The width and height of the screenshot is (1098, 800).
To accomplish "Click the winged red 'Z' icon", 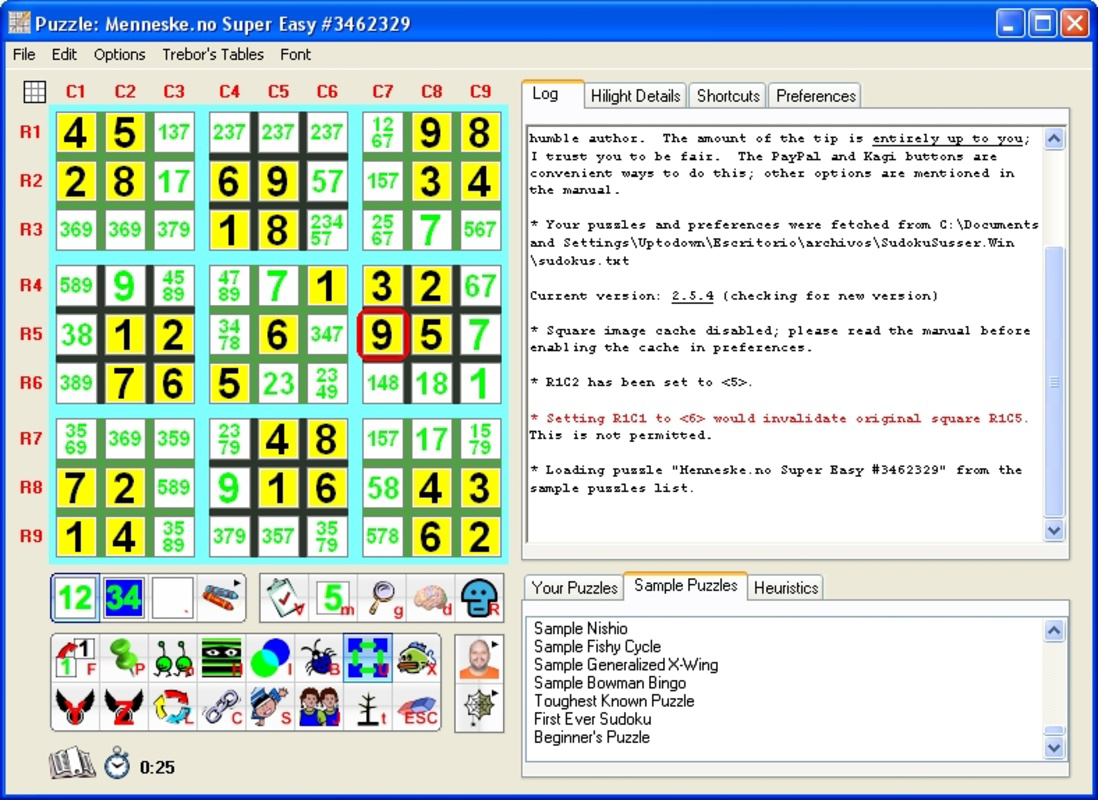I will 124,706.
